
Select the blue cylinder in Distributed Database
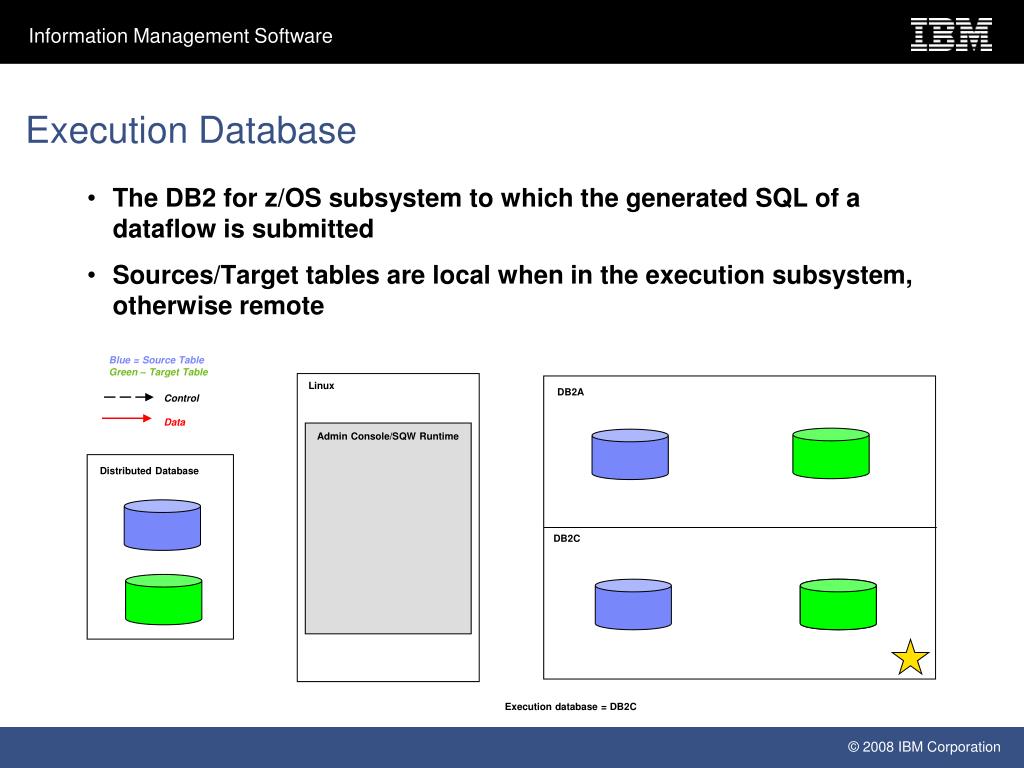point(162,524)
